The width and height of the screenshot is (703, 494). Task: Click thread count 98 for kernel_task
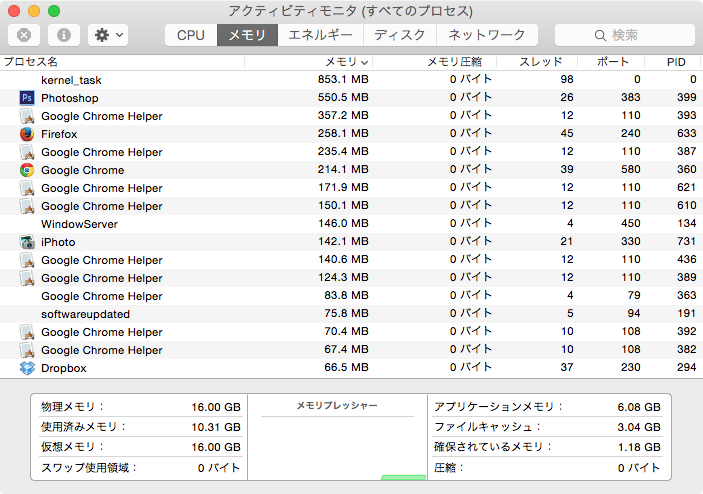(x=567, y=79)
